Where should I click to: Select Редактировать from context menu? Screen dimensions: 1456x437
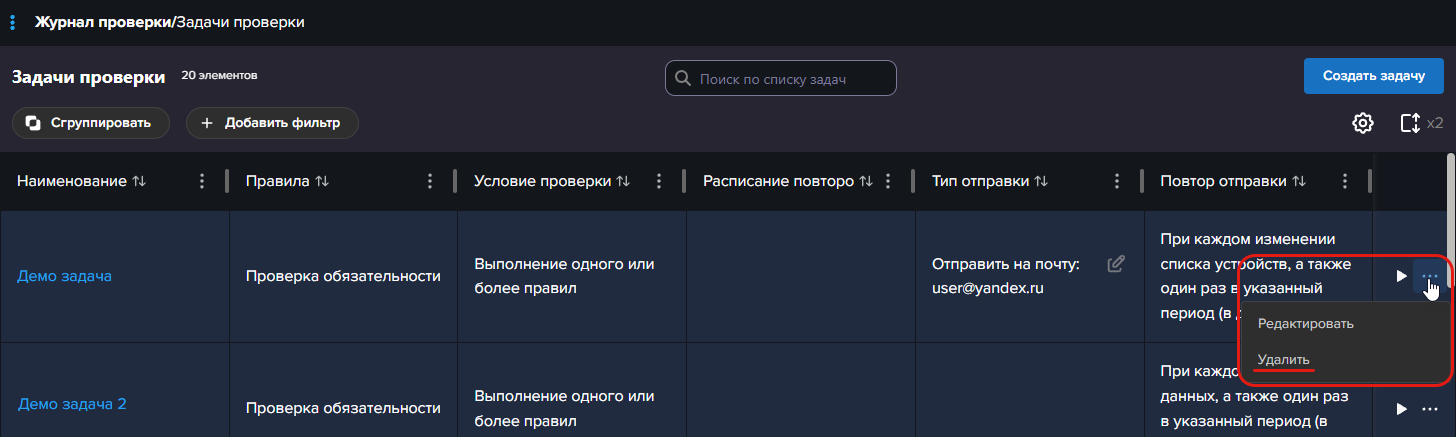(1305, 324)
